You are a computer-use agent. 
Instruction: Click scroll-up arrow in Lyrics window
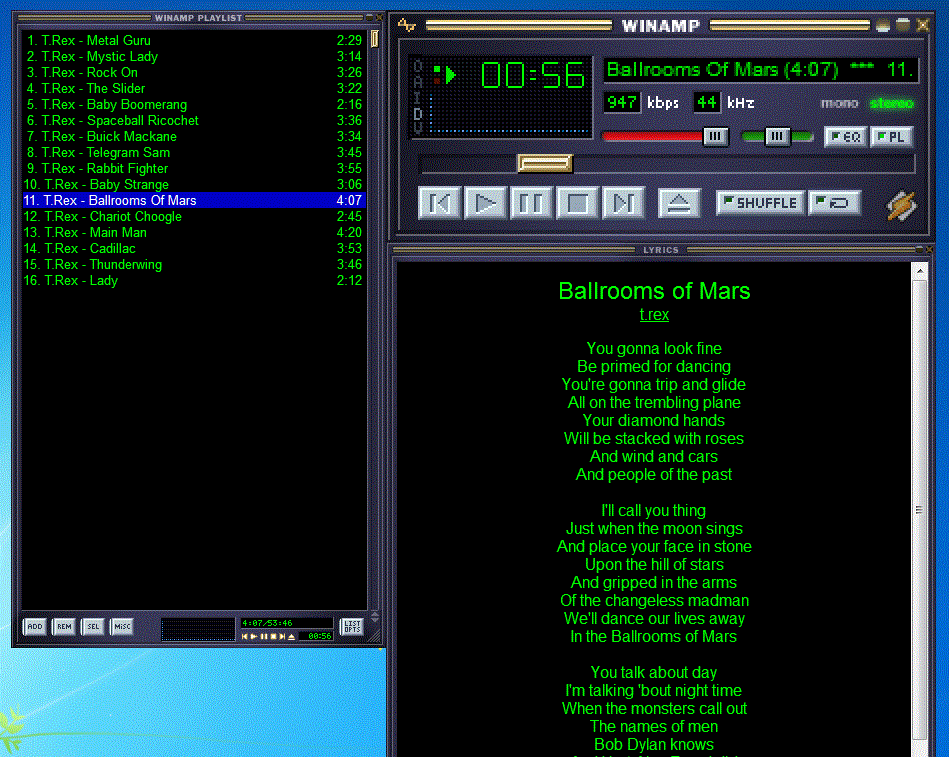pos(919,271)
